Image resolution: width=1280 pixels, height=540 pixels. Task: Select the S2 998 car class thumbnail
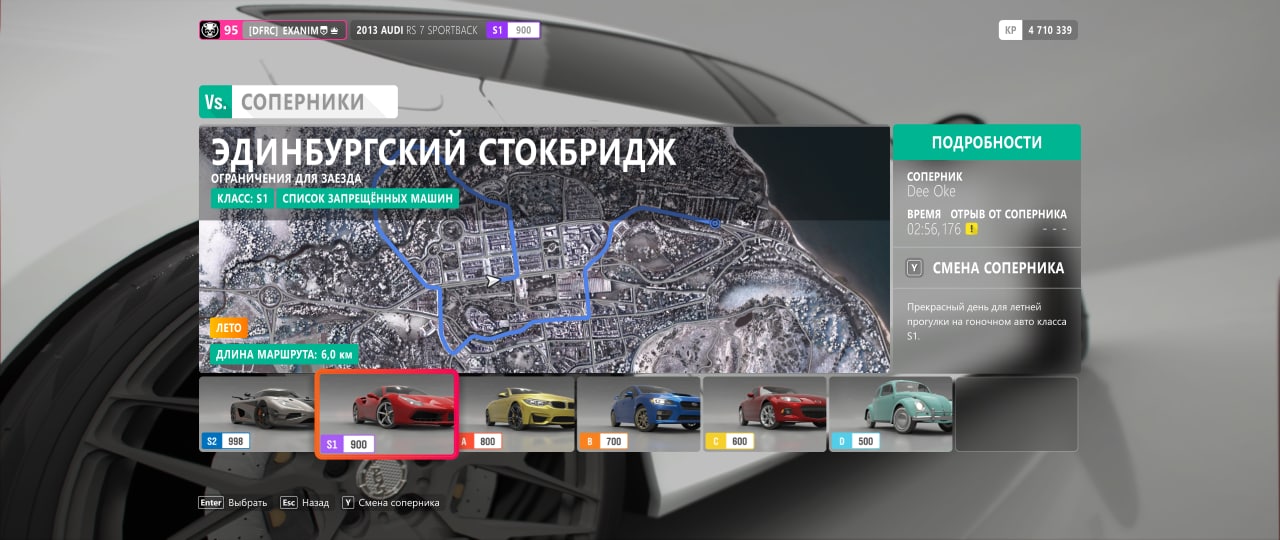click(x=257, y=414)
